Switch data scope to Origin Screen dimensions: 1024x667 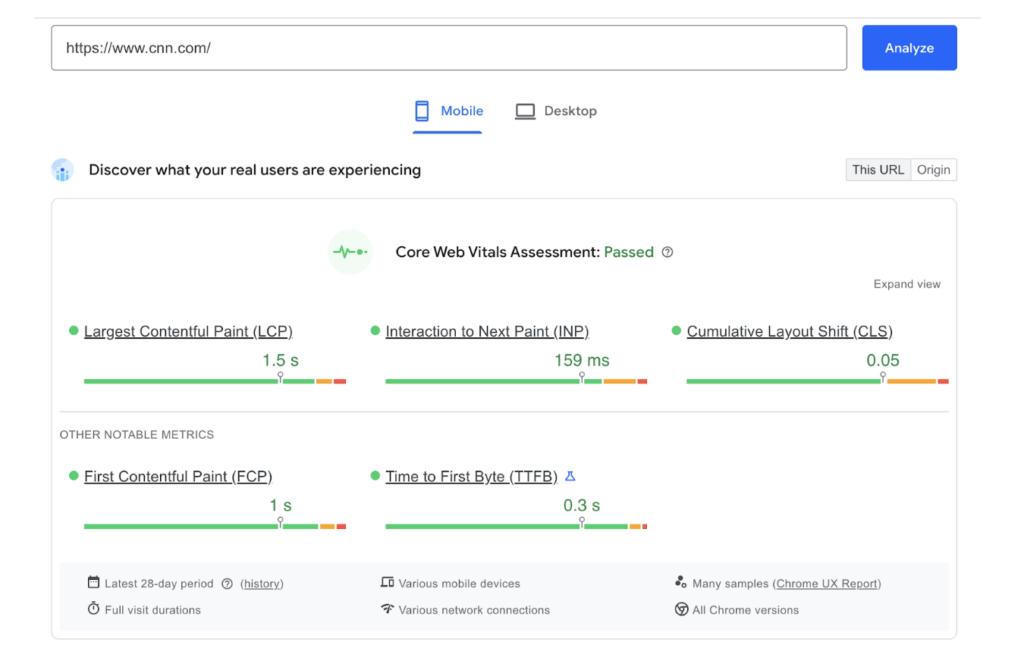point(933,170)
